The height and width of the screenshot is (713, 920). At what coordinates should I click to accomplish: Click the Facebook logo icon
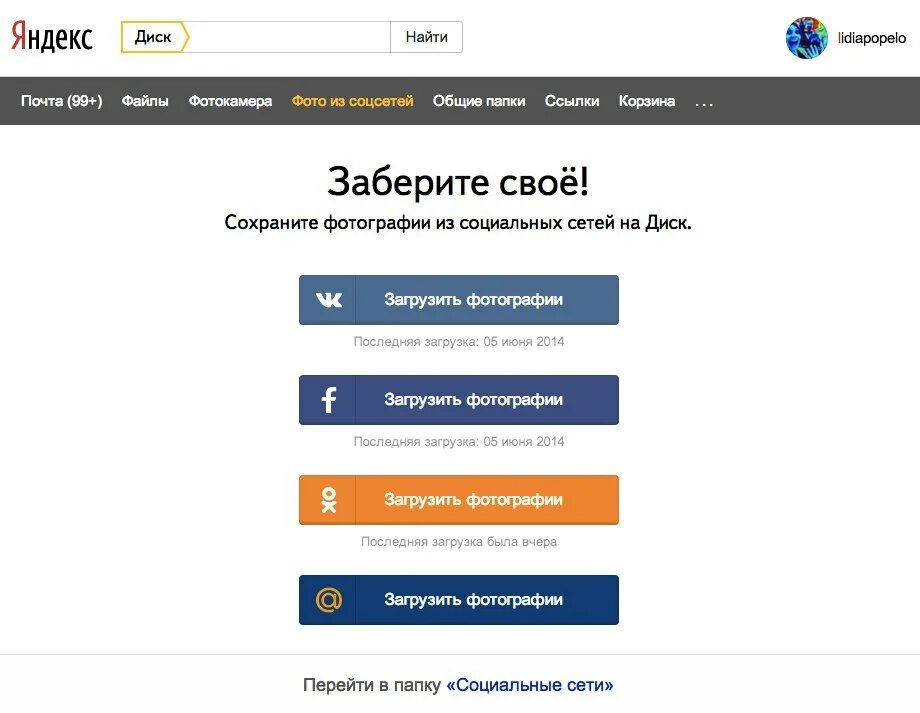tap(329, 400)
